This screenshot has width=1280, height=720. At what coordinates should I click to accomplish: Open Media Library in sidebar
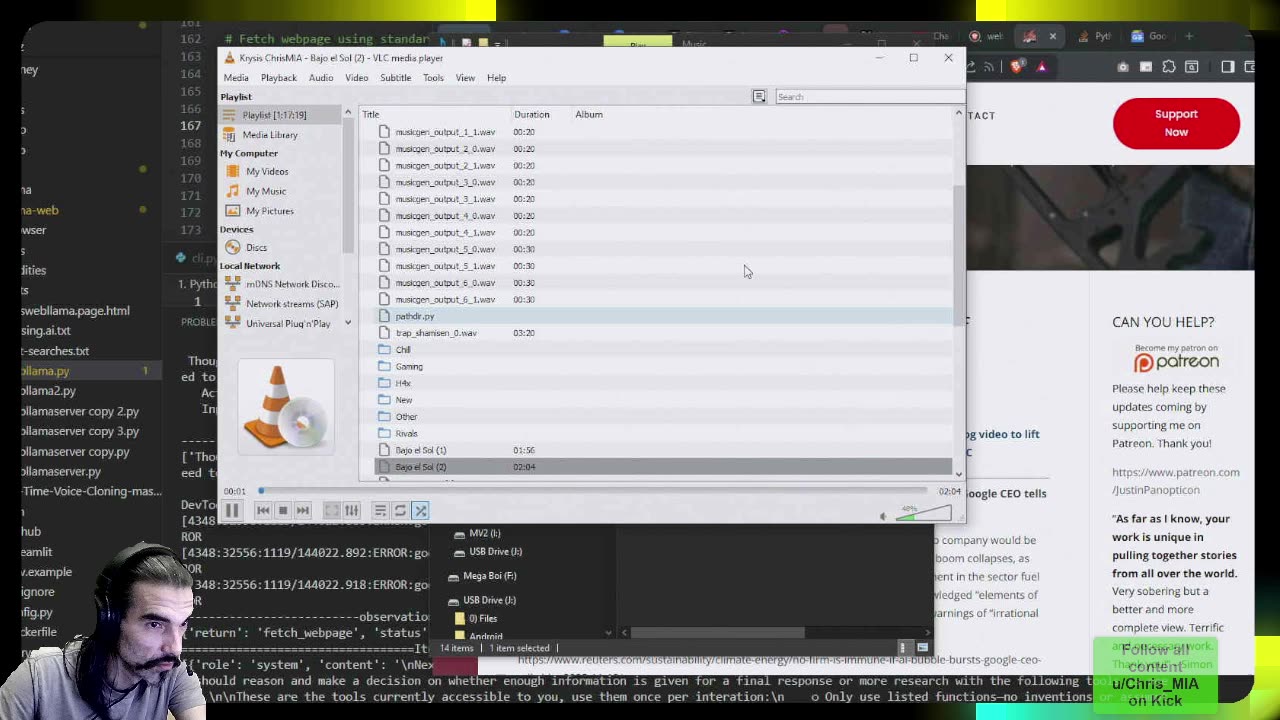(270, 135)
